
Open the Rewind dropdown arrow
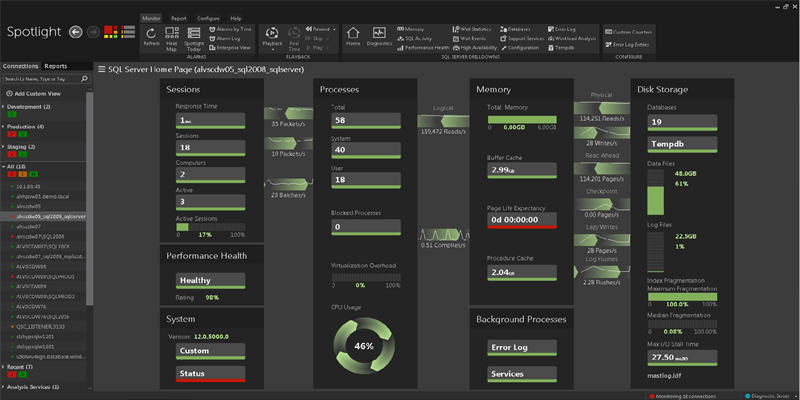coord(334,29)
